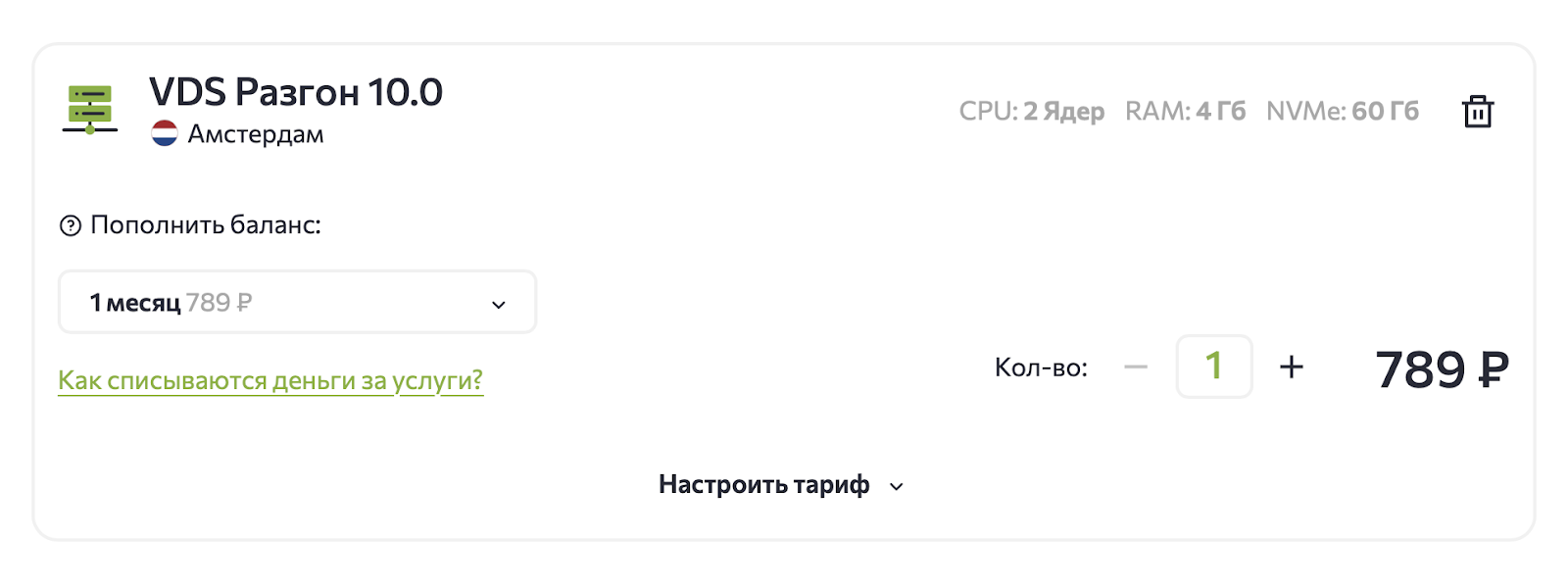Viewport: 1568px width, 587px height.
Task: Click the NVMe: 60 Гб spec
Action: 1342,112
